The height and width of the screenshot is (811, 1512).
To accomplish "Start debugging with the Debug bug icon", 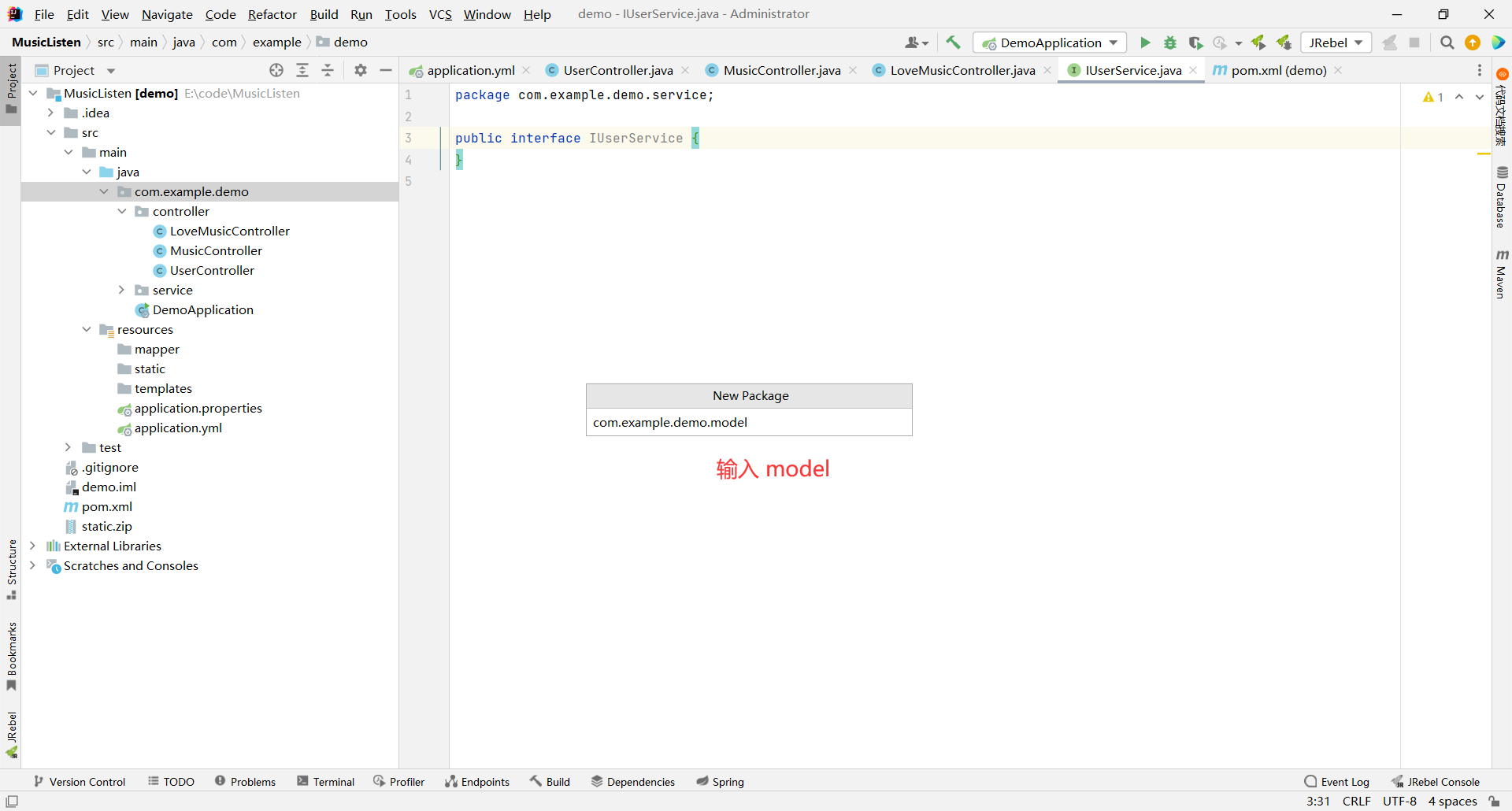I will point(1170,43).
